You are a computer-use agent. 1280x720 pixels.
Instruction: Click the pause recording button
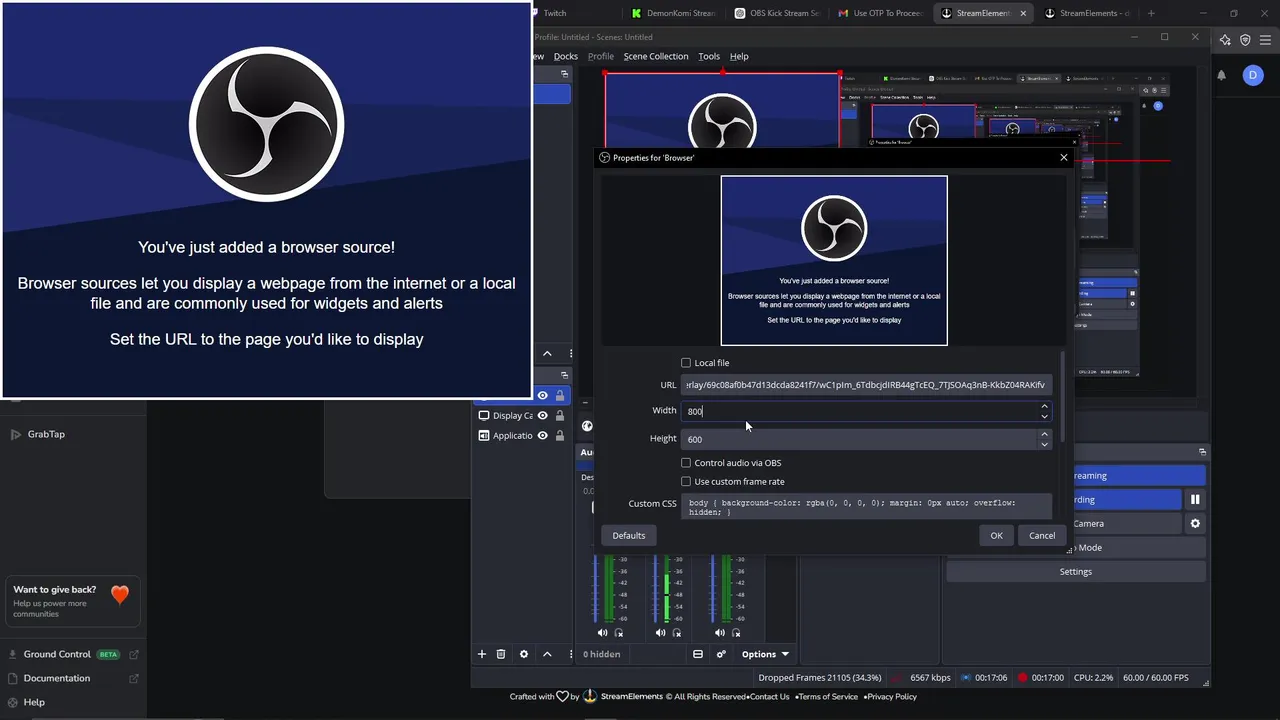point(1195,499)
